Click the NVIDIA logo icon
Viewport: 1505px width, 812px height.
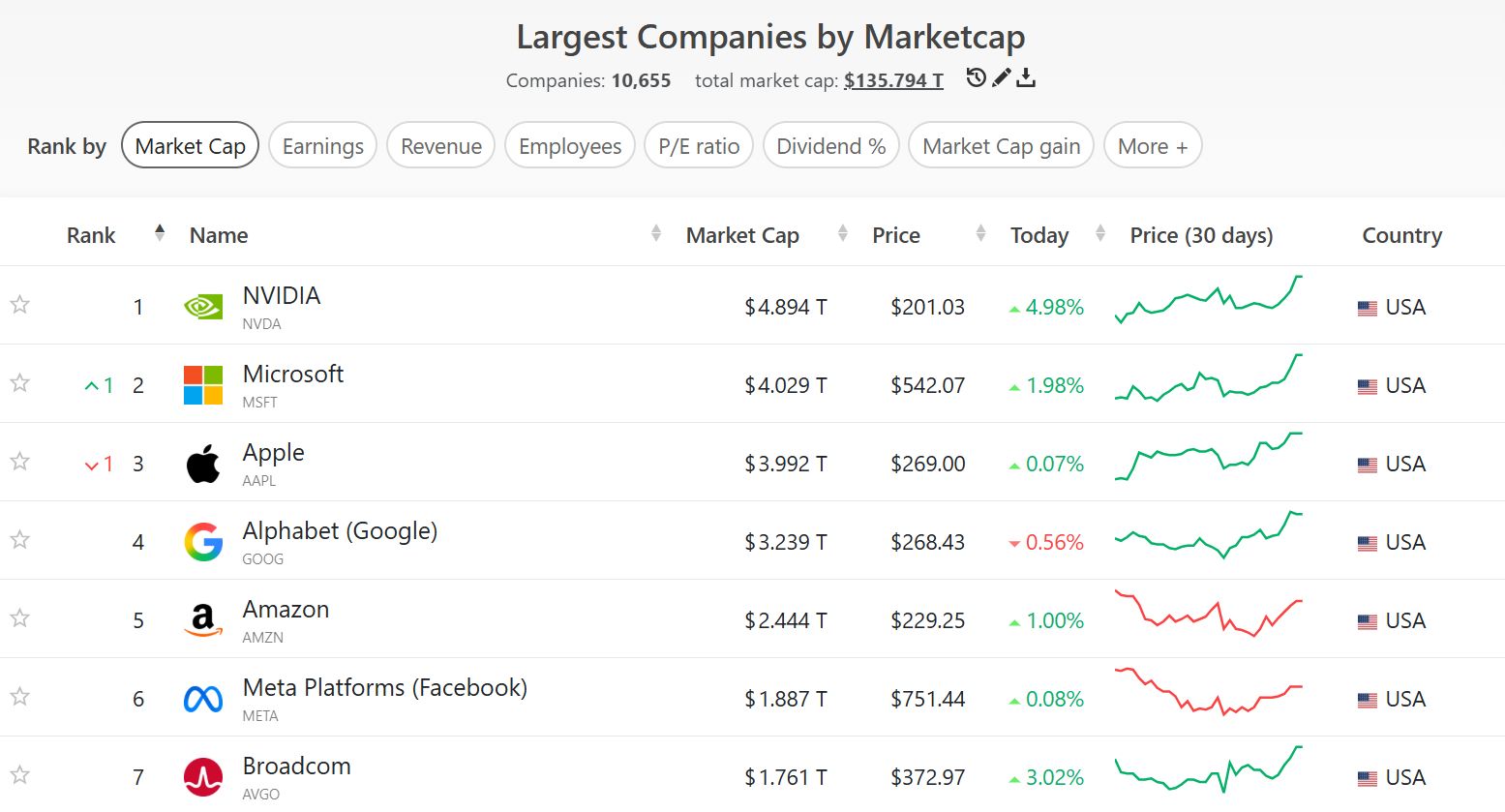click(x=203, y=307)
